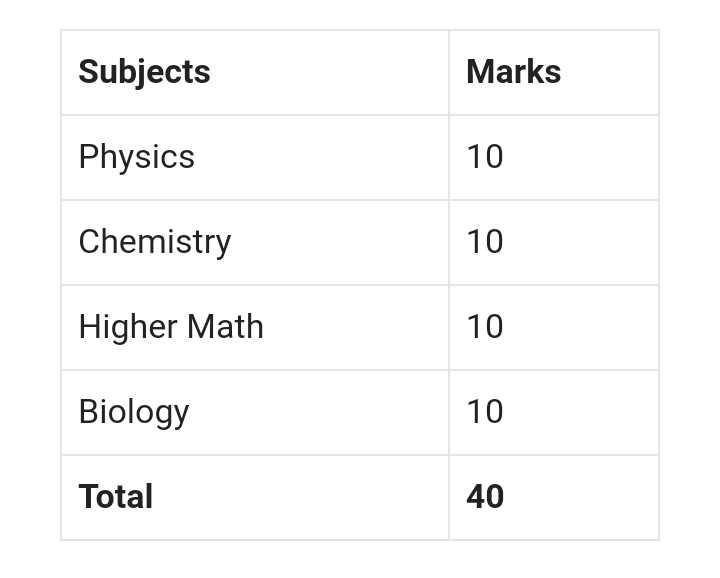
Task: Click the Higher Math marks value 10
Action: pyautogui.click(x=485, y=327)
